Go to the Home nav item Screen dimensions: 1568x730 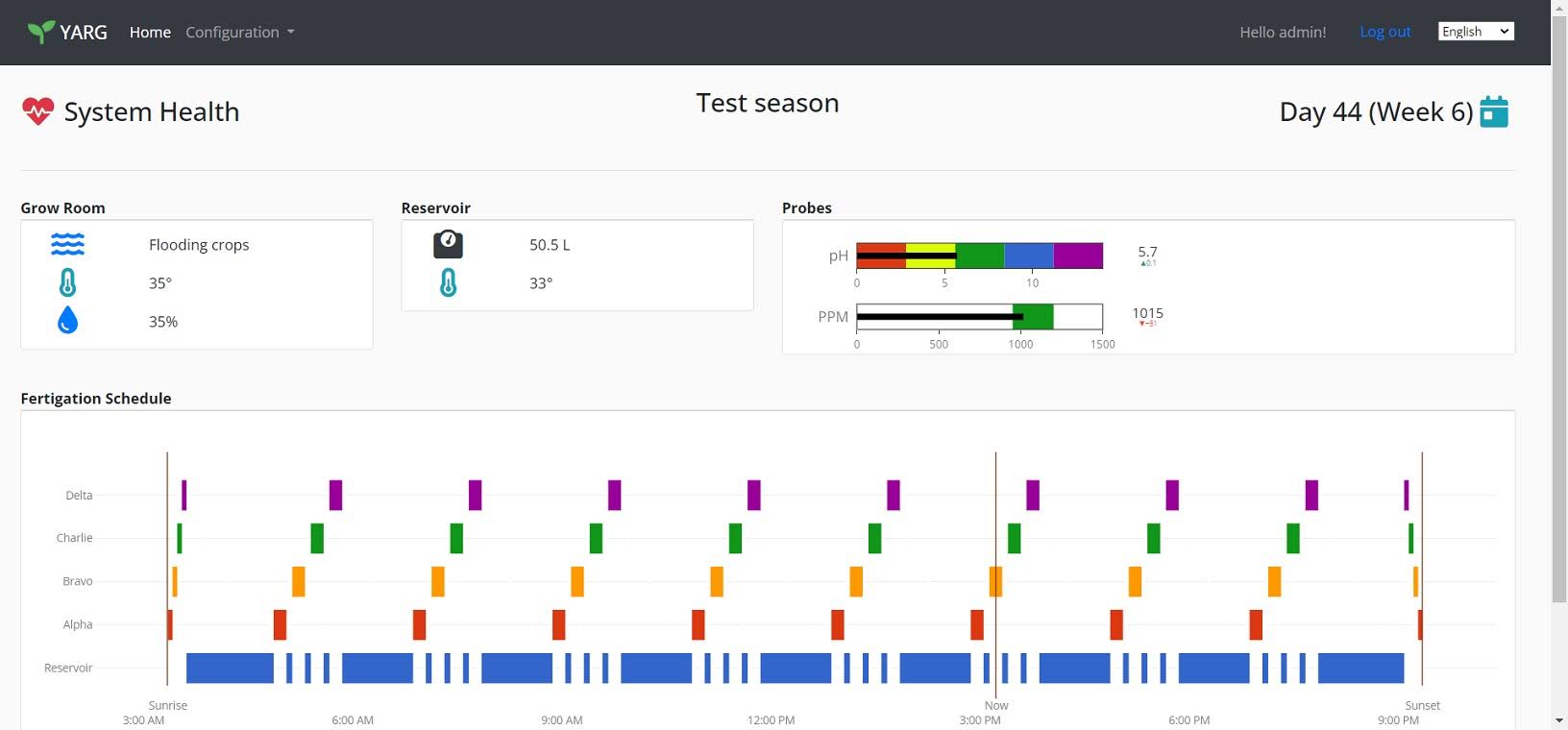(x=150, y=32)
